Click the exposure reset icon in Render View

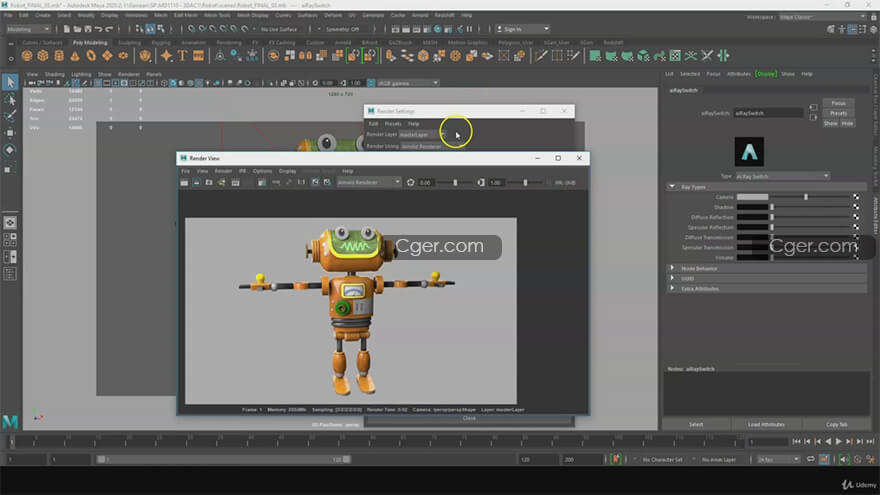click(x=410, y=182)
